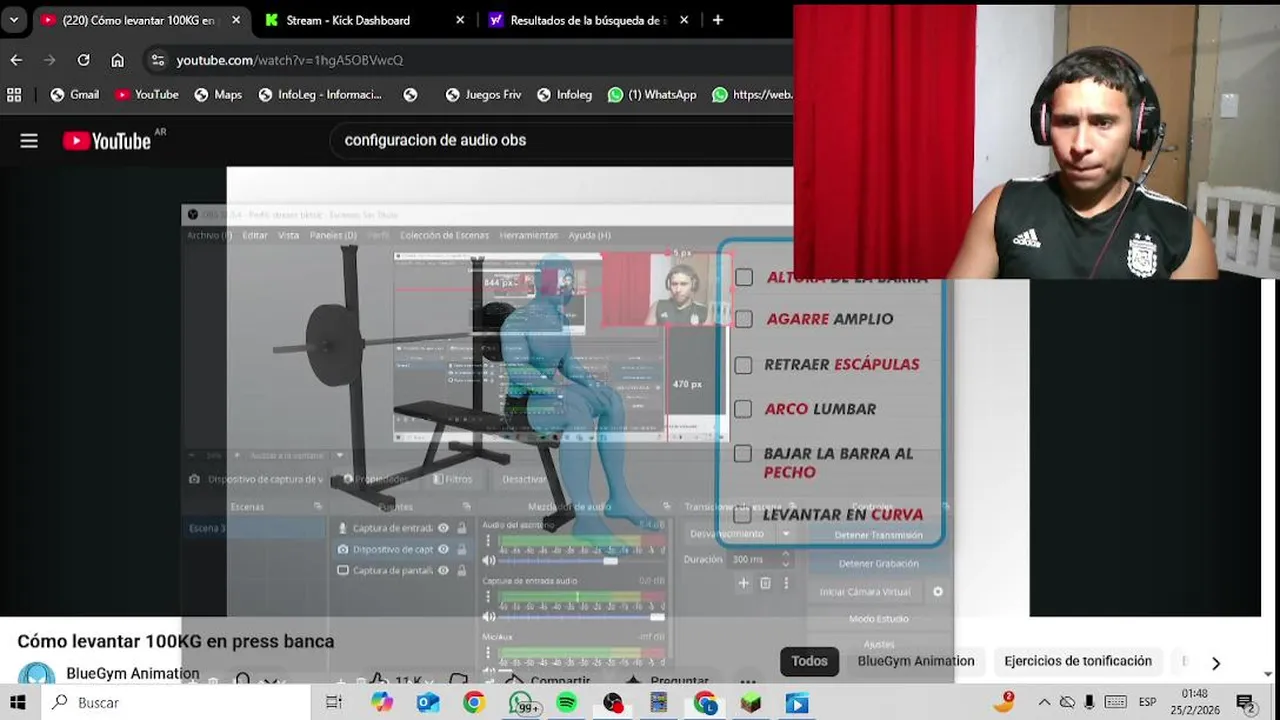Open Audio del escritorio three-dot options in OBS
1280x720 pixels.
click(x=488, y=541)
